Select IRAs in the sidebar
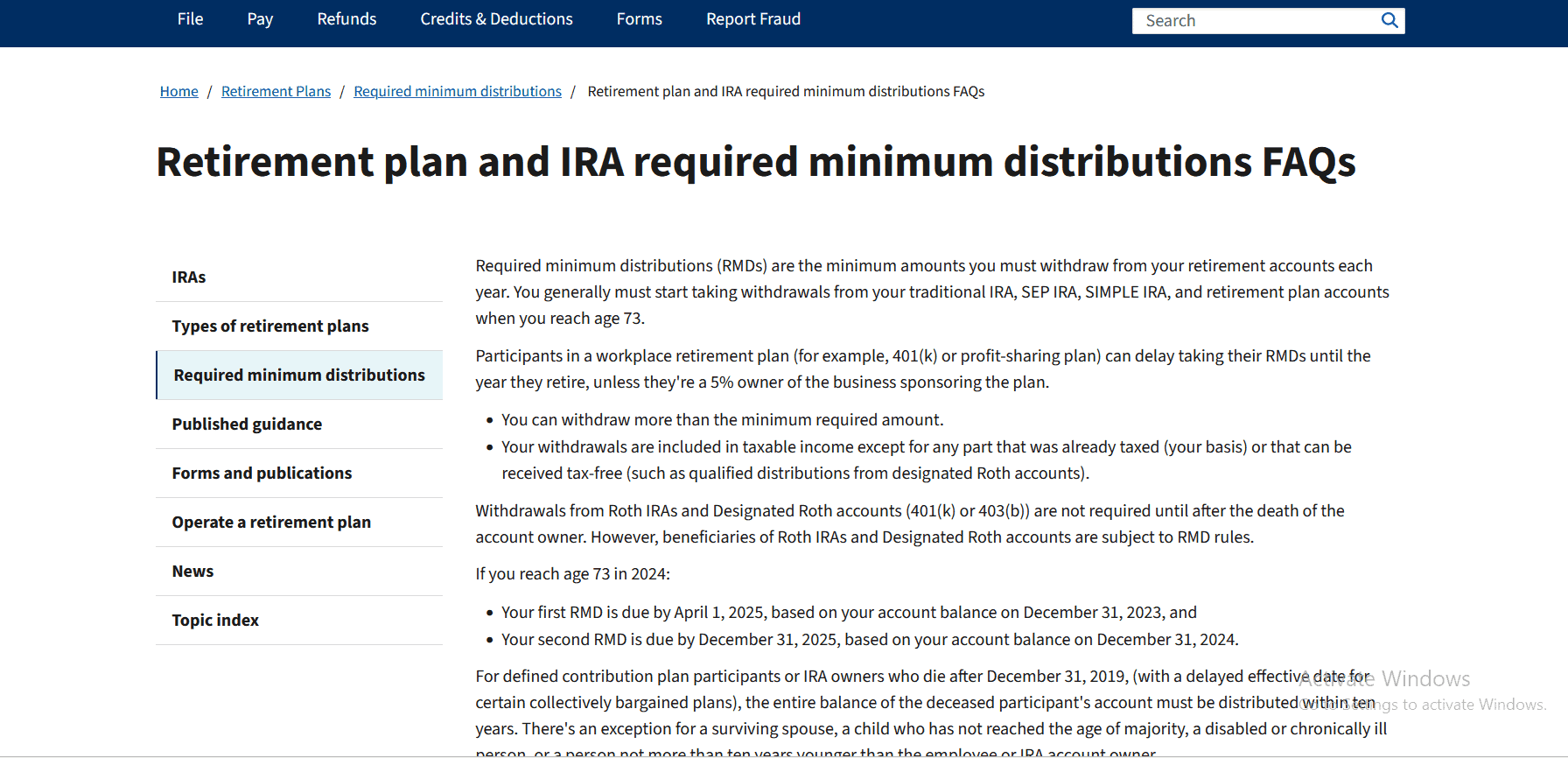Screen dimensions: 1568x758 [x=299, y=277]
